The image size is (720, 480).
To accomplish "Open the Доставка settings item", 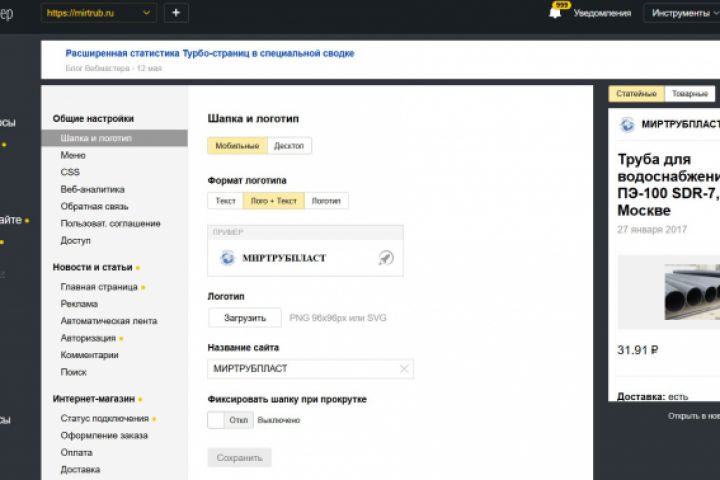I will pyautogui.click(x=80, y=469).
